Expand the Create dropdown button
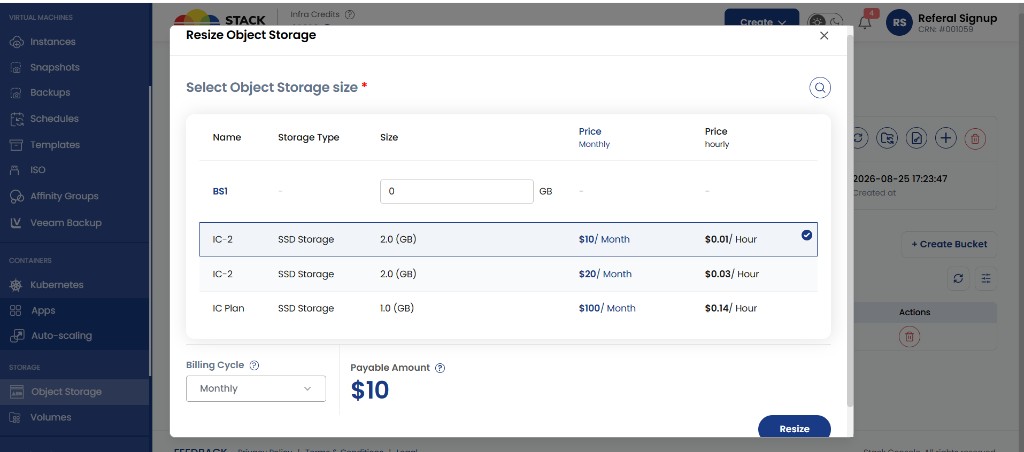Screen dimensions: 1024x452 (761, 22)
